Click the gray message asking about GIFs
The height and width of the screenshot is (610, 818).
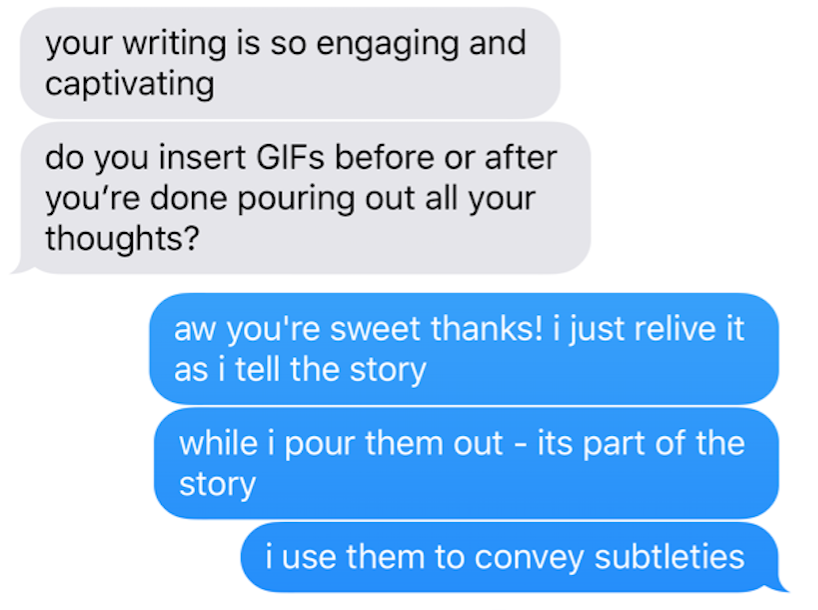point(305,198)
